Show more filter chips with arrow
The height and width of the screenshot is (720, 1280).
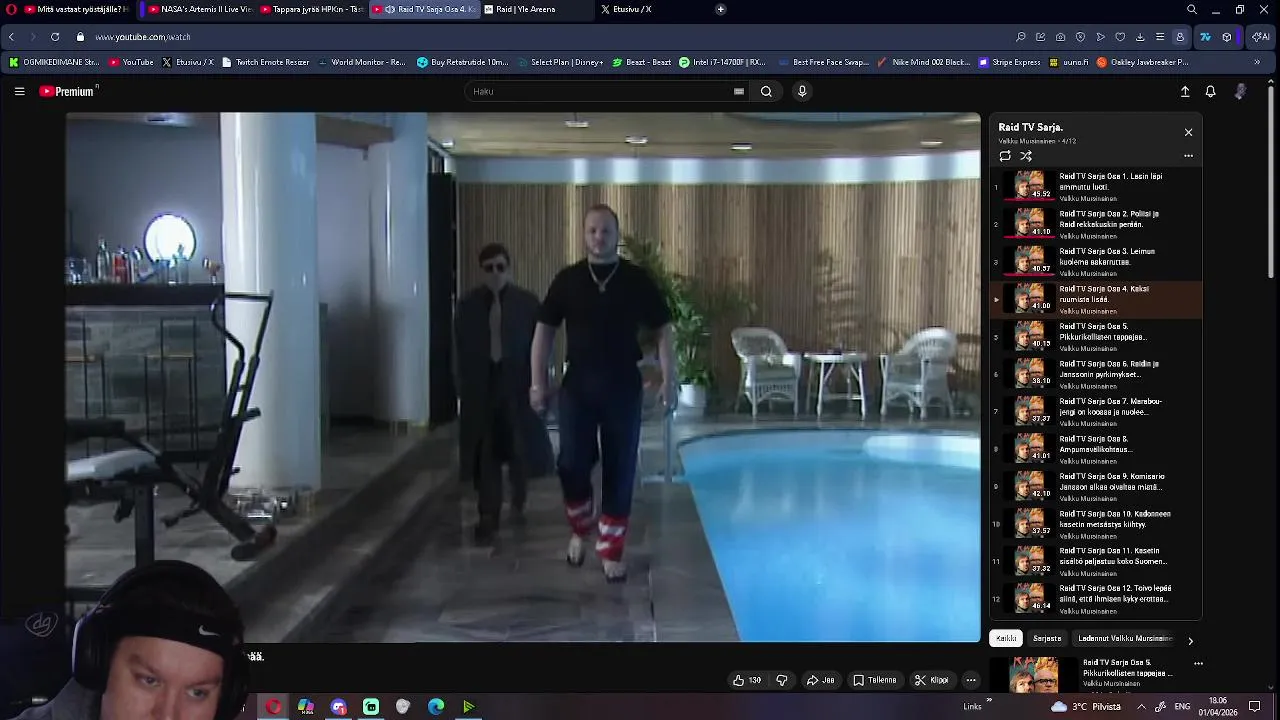[1190, 641]
